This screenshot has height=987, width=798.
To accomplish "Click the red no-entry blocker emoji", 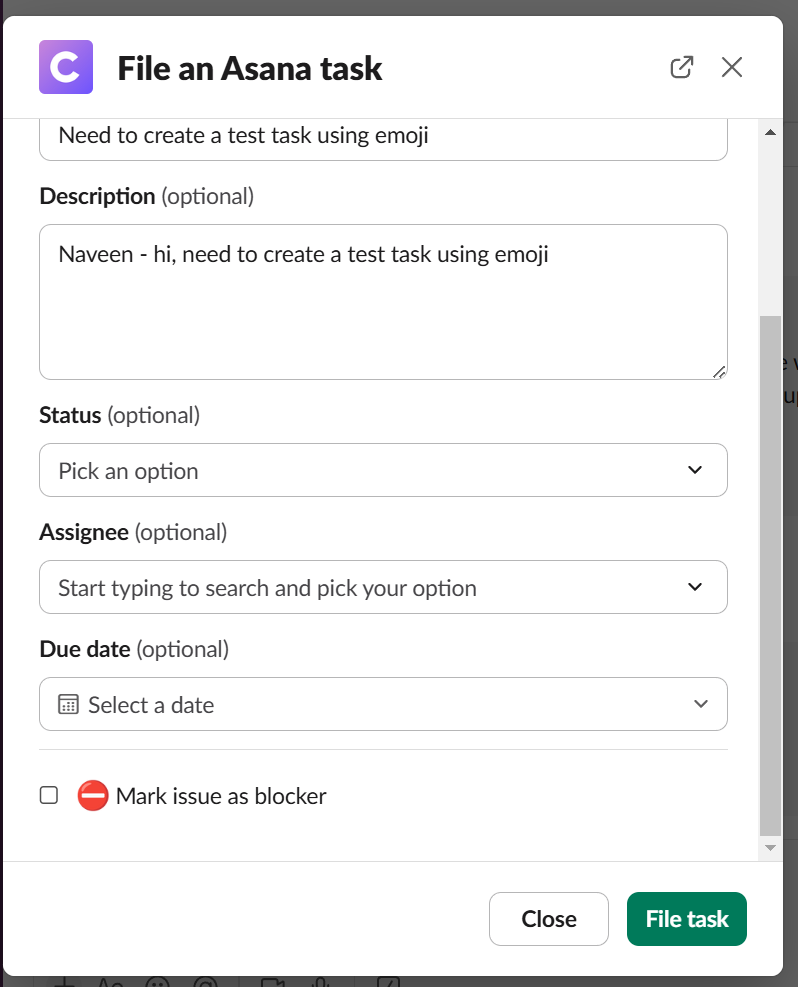I will [x=93, y=796].
